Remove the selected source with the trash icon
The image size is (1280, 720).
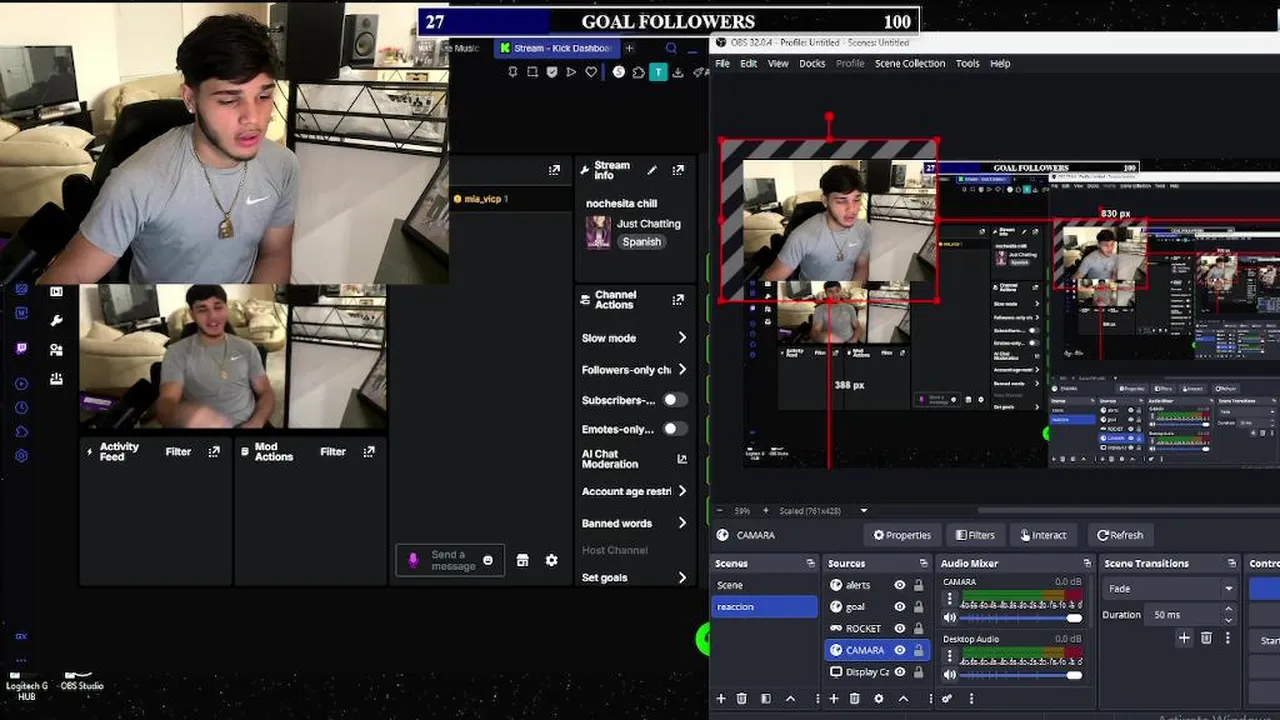855,699
